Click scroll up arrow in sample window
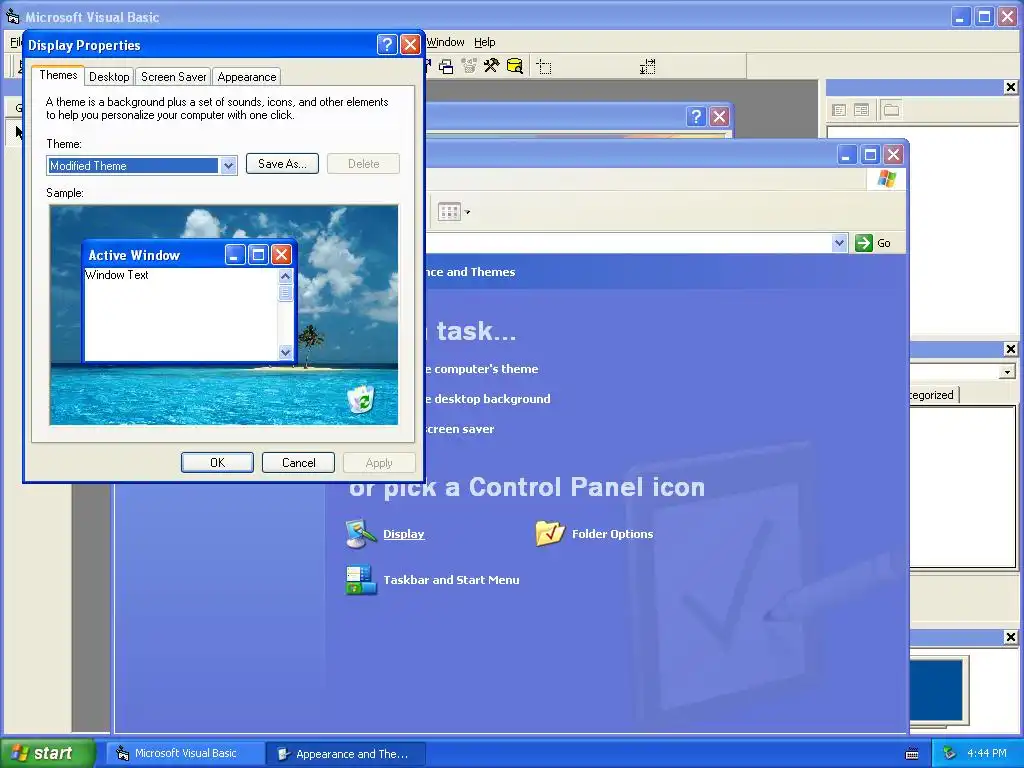The width and height of the screenshot is (1024, 768). 285,276
